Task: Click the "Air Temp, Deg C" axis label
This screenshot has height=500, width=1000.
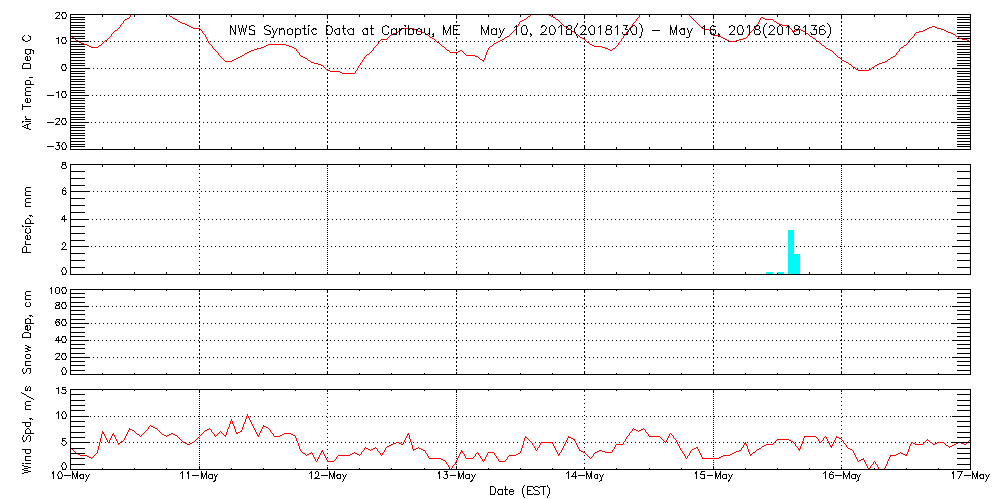Action: click(x=28, y=81)
